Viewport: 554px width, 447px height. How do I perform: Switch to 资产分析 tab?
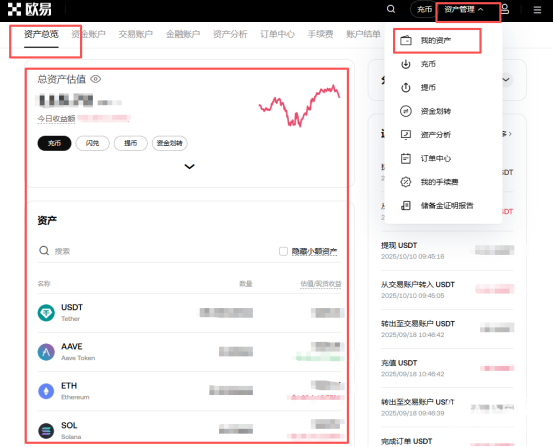pos(230,34)
